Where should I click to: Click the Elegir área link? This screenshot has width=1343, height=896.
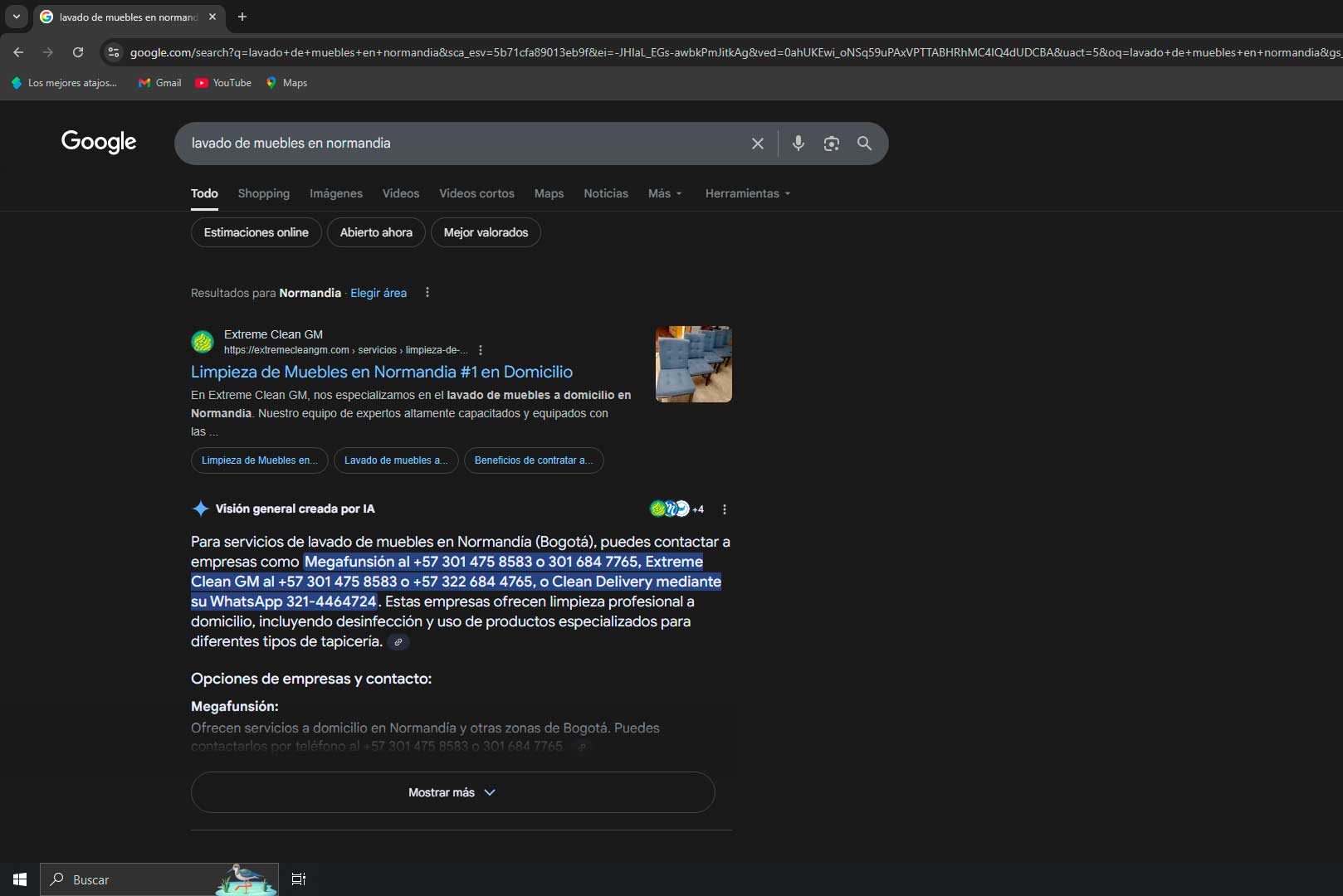click(x=378, y=293)
